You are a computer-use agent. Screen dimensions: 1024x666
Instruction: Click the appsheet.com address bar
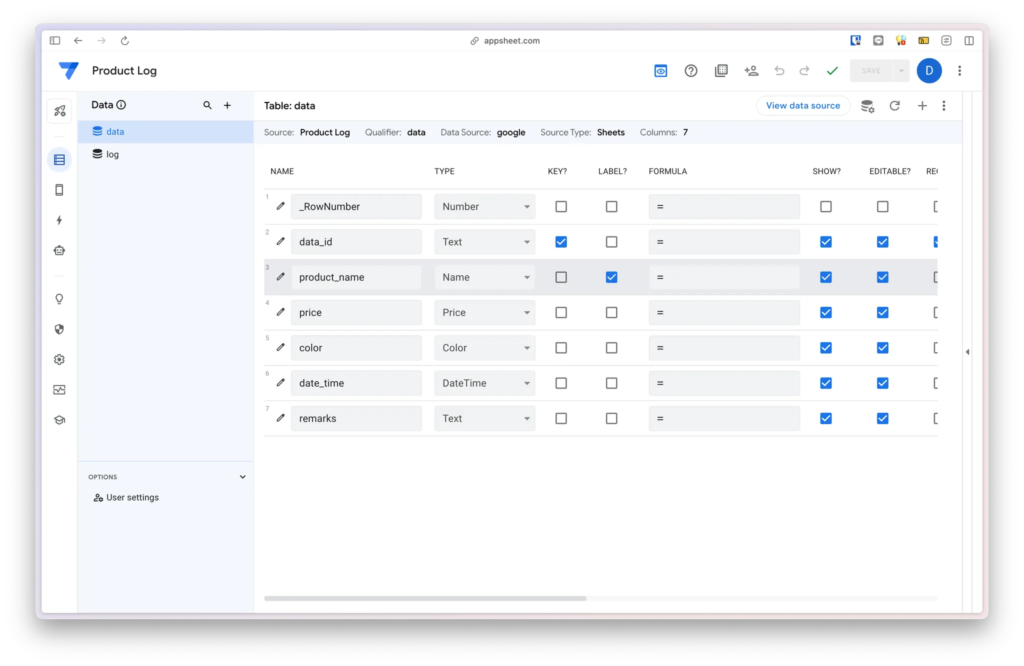click(505, 40)
